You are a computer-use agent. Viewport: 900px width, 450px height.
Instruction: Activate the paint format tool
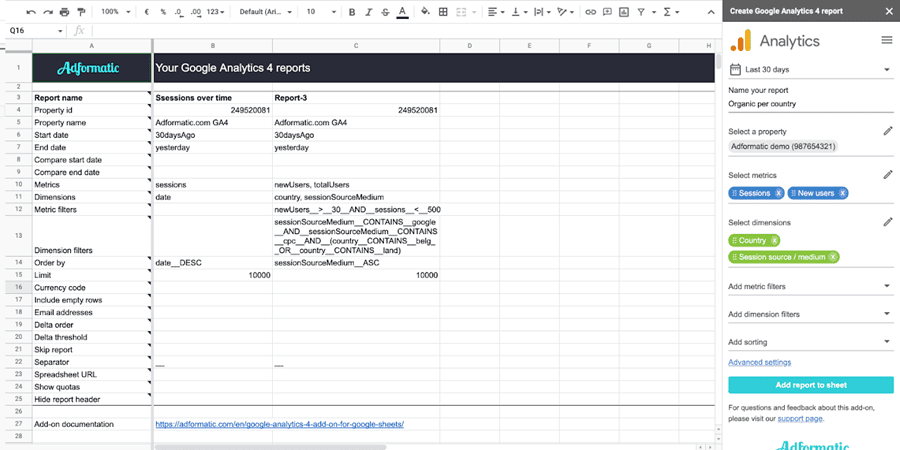click(81, 11)
